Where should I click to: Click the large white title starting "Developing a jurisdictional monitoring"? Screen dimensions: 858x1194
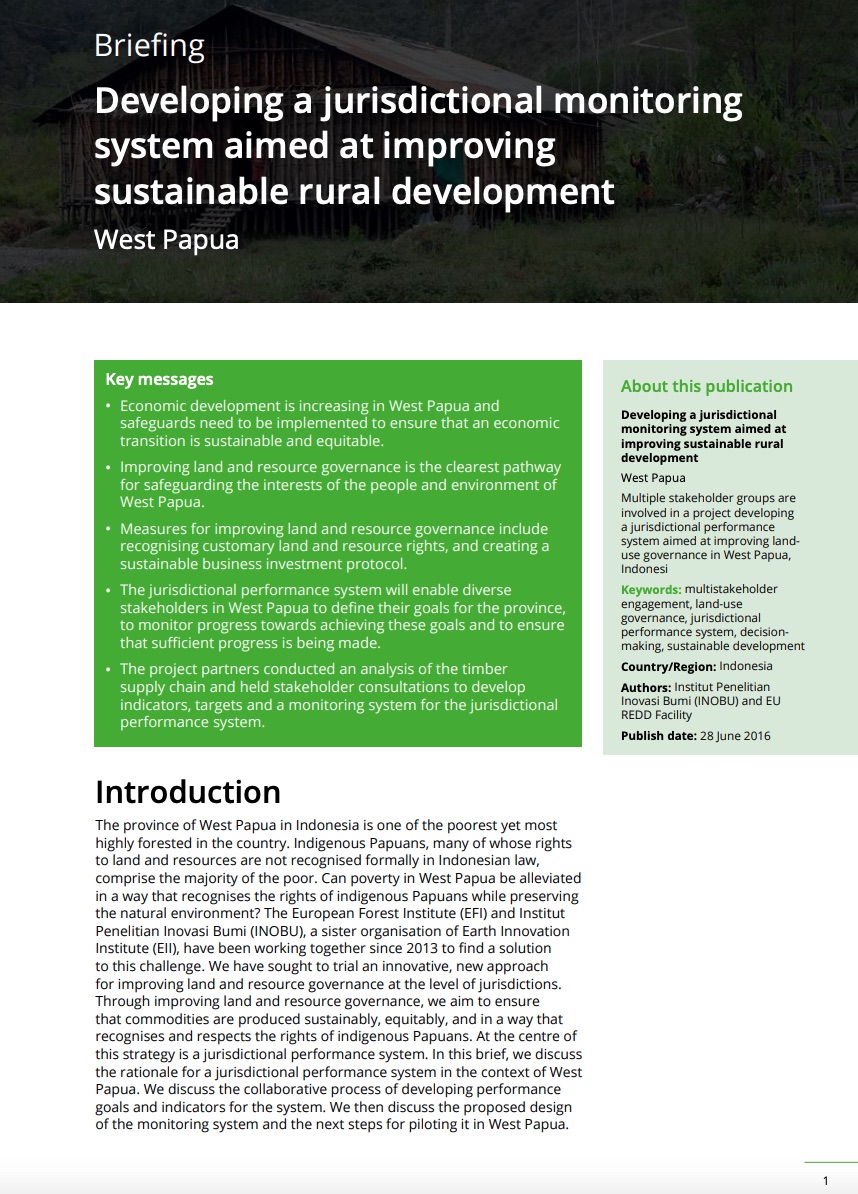point(418,145)
